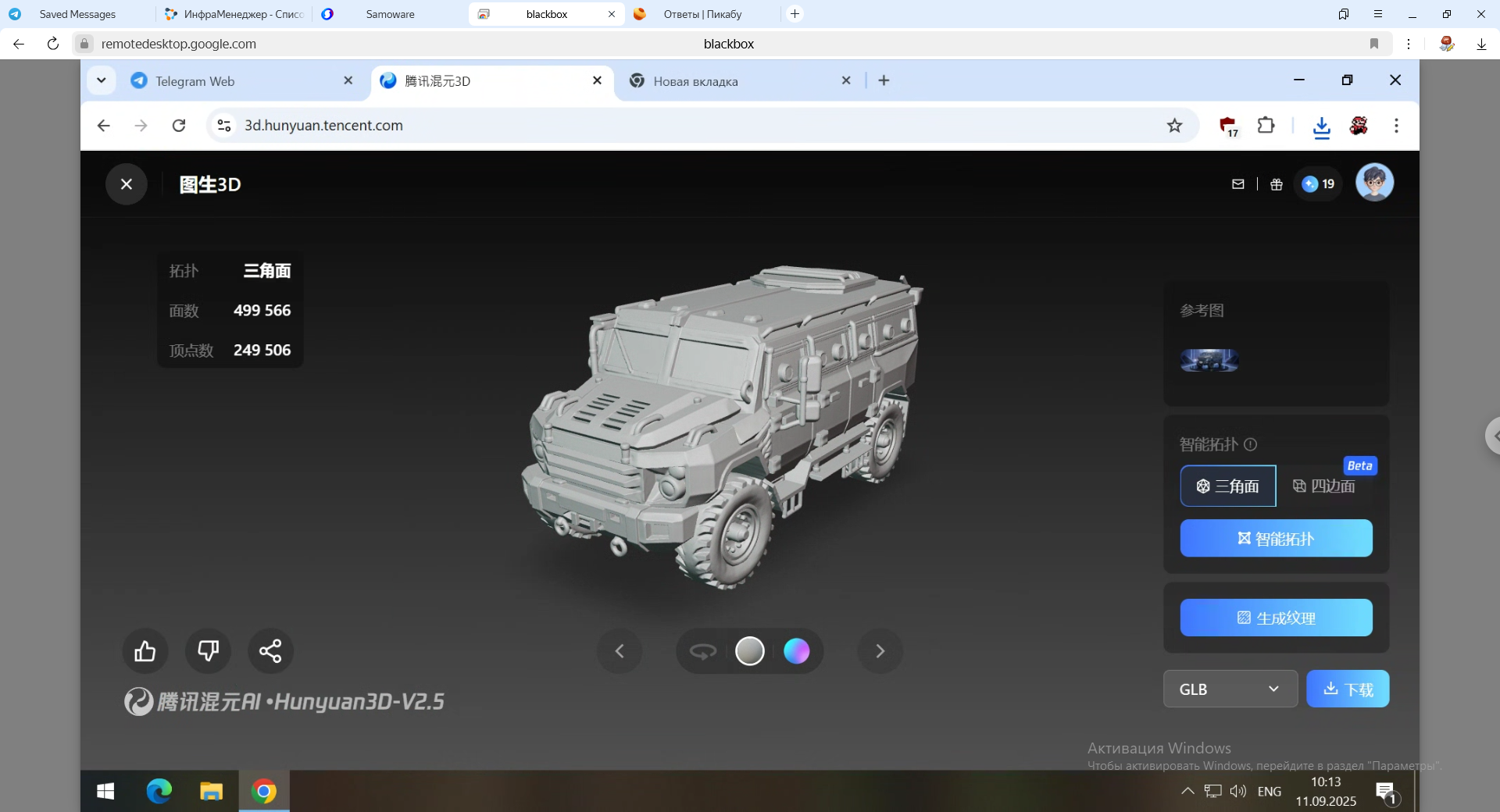Open the GLB format dropdown
Screen dimensions: 1500x812
1230,689
